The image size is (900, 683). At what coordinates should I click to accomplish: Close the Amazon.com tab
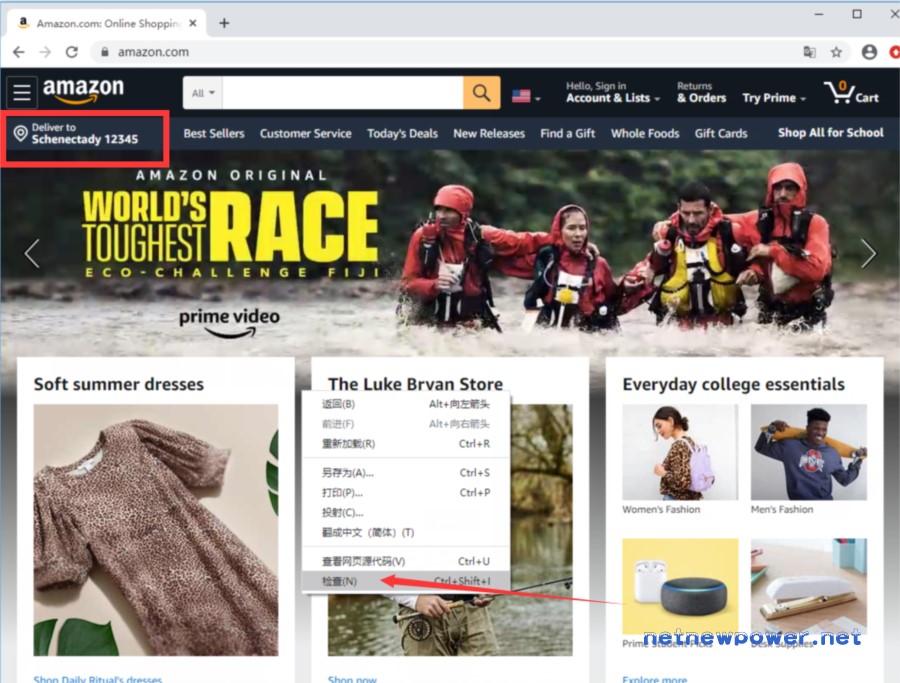(x=193, y=23)
